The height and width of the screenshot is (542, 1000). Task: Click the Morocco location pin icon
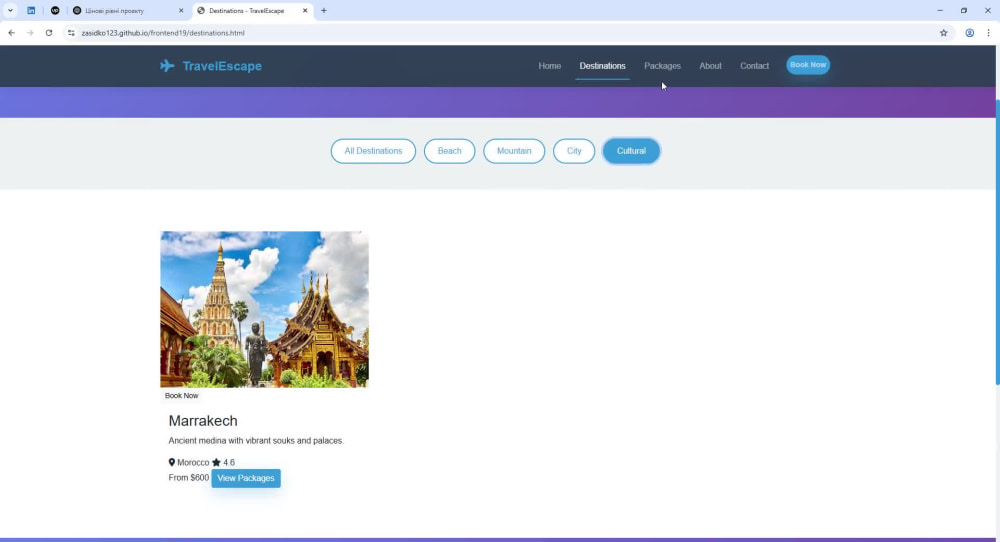172,462
